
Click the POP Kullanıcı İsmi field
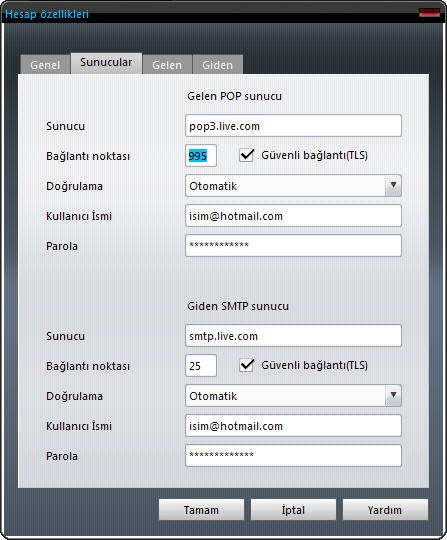(x=293, y=216)
